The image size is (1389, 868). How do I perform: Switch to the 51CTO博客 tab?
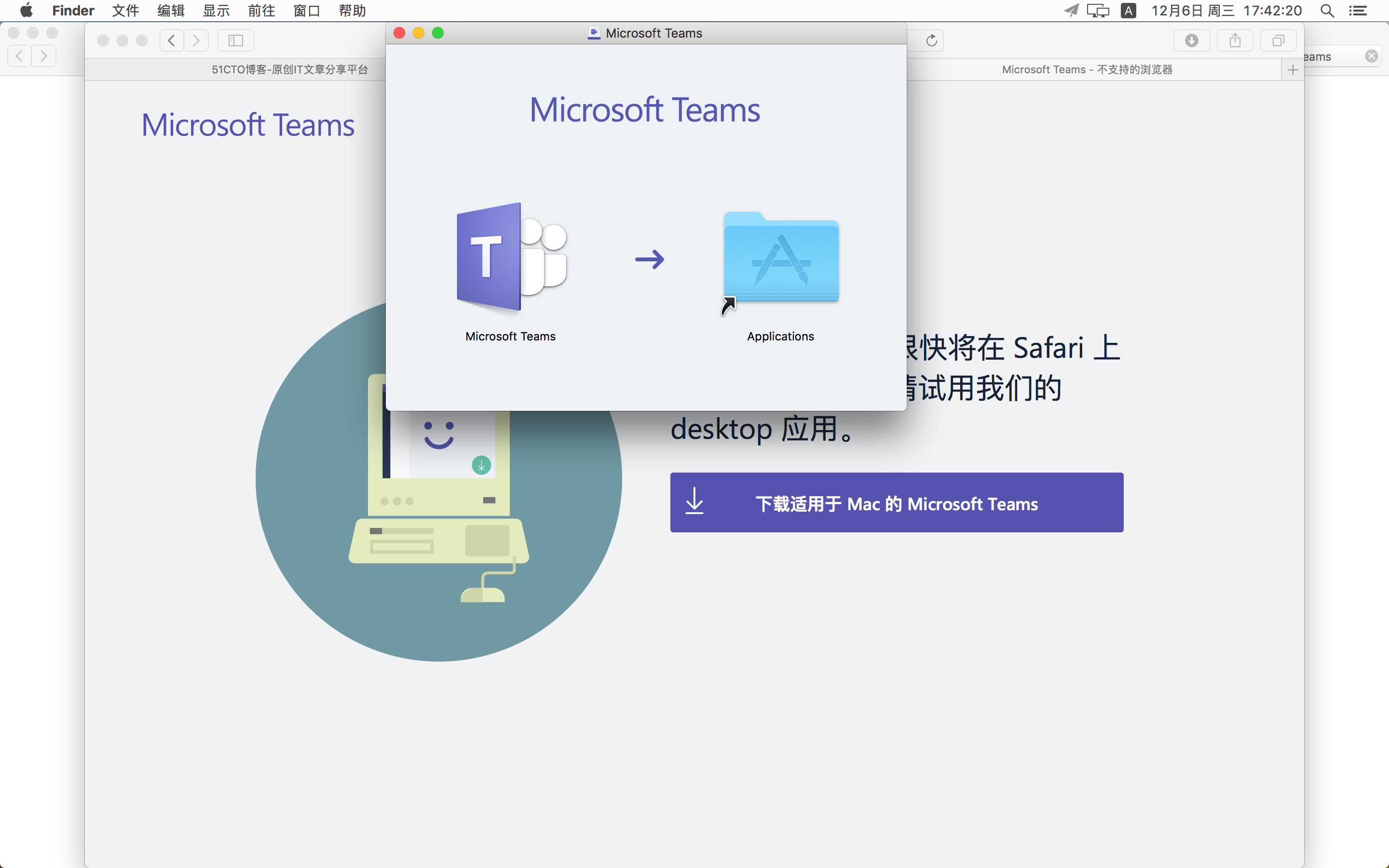pyautogui.click(x=290, y=69)
